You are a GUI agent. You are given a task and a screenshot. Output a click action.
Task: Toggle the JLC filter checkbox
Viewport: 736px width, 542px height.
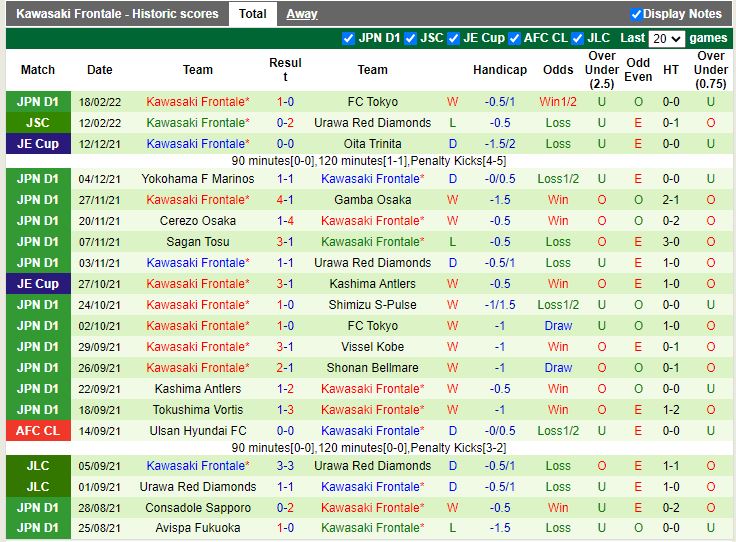(x=577, y=38)
